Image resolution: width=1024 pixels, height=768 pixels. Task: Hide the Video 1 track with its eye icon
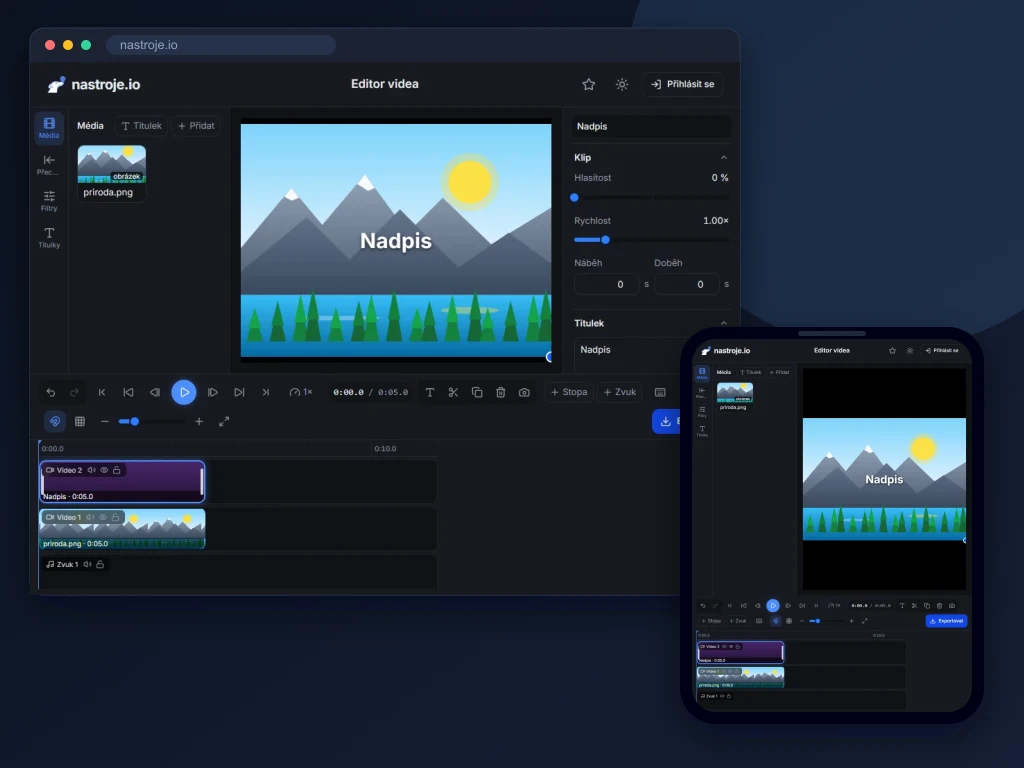point(103,517)
